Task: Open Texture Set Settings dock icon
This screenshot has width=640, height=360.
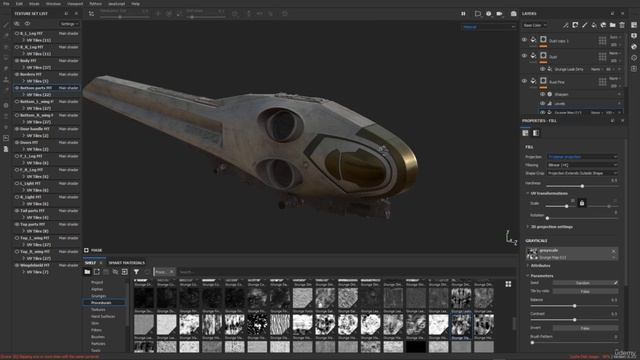Action: 634,25
